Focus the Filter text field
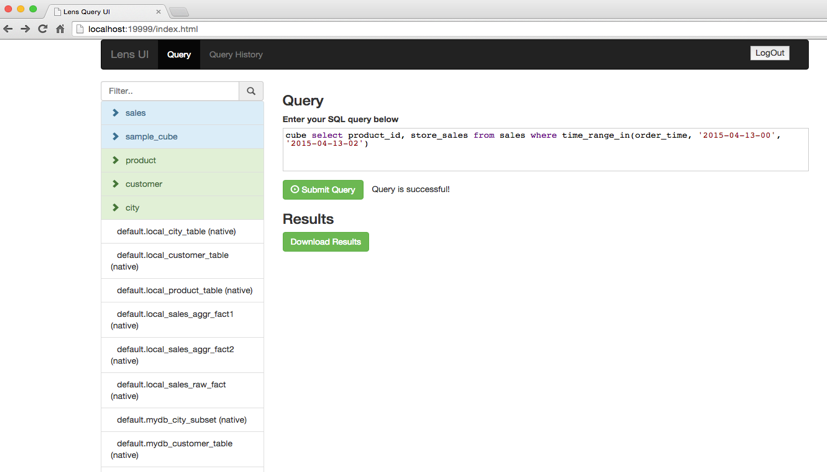Screen dimensions: 827x472 tap(170, 91)
